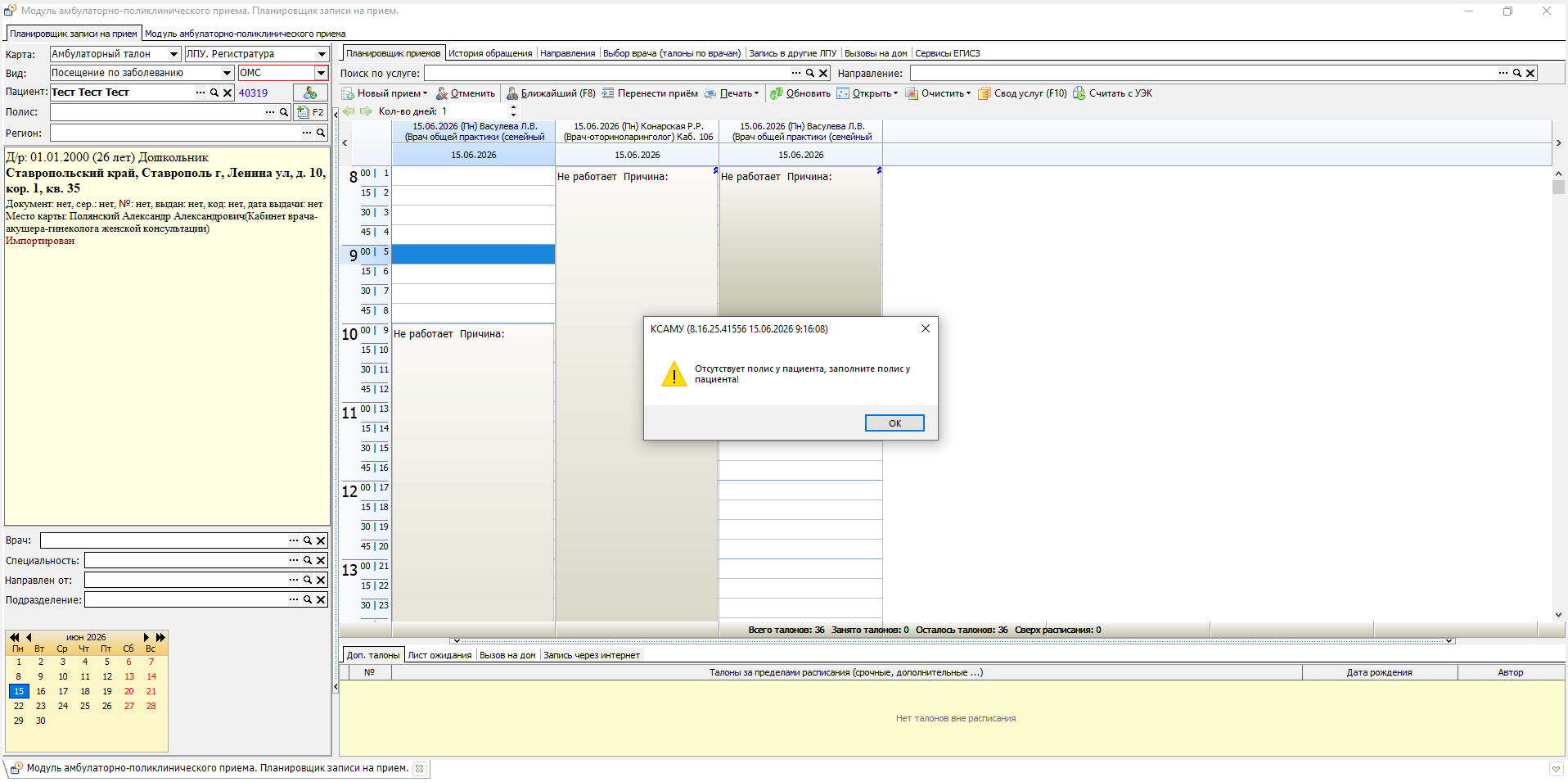Image resolution: width=1568 pixels, height=782 pixels.
Task: Click OK in the КСАМУ warning dialog
Action: pos(894,423)
